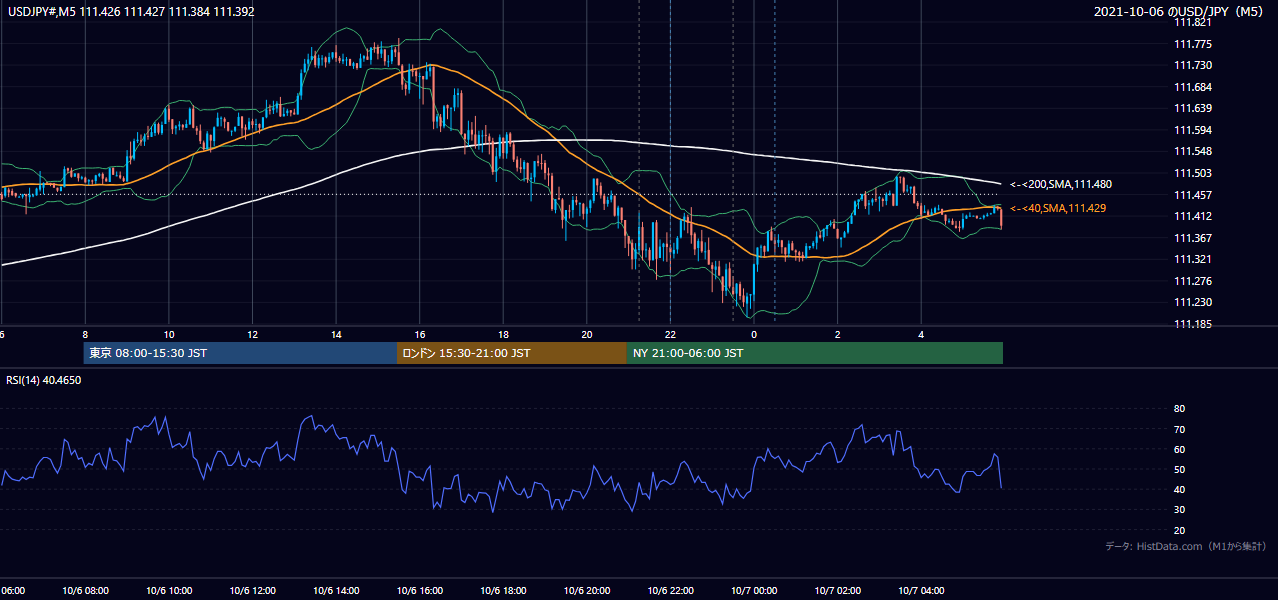Click the 111.412 price axis value
Viewport: 1278px width, 600px height.
pos(1193,216)
